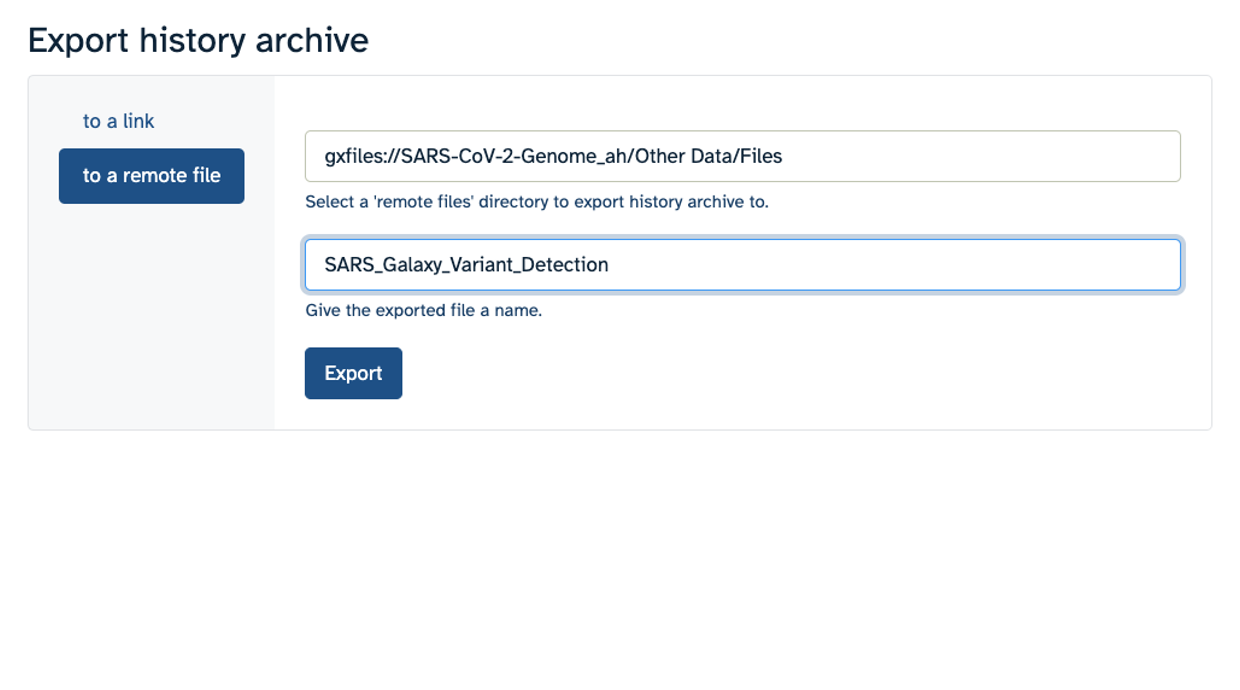Screen dimensions: 1240x690
Task: Click the 'Select a remote files directory' help text
Action: coord(537,201)
